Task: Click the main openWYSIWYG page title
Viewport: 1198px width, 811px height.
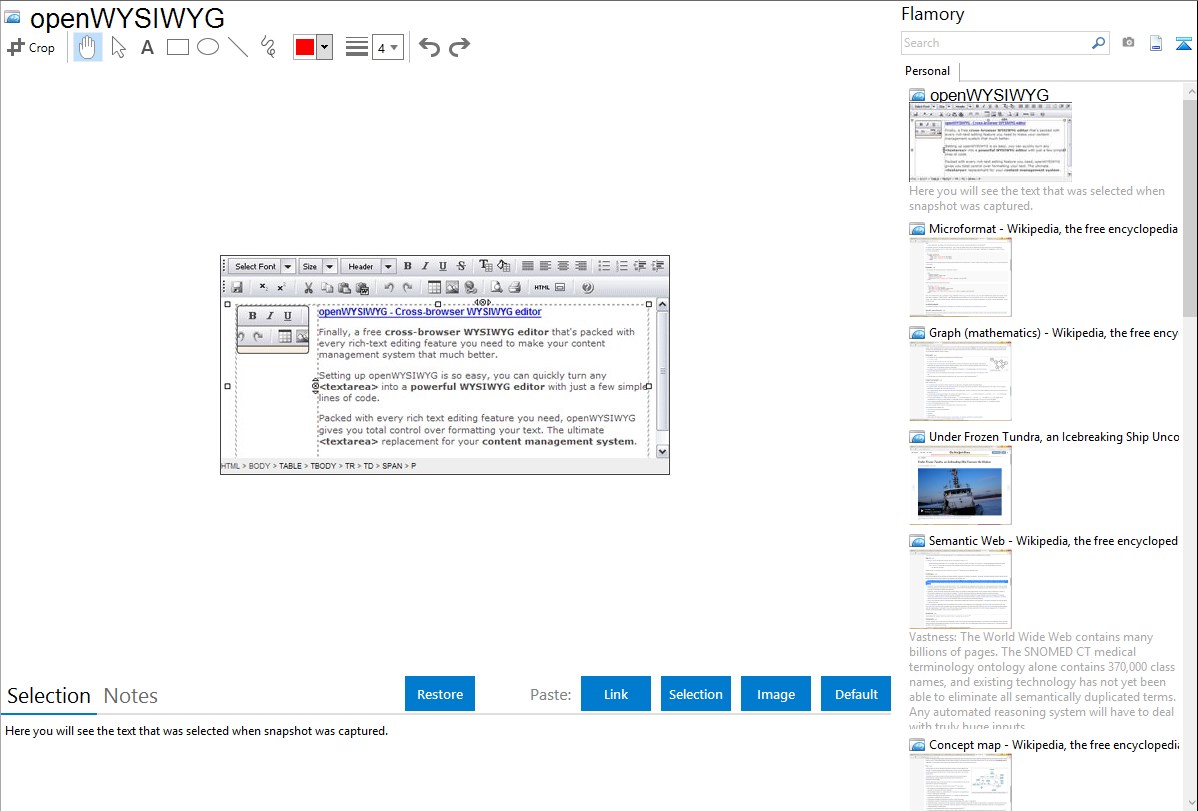Action: (x=128, y=18)
